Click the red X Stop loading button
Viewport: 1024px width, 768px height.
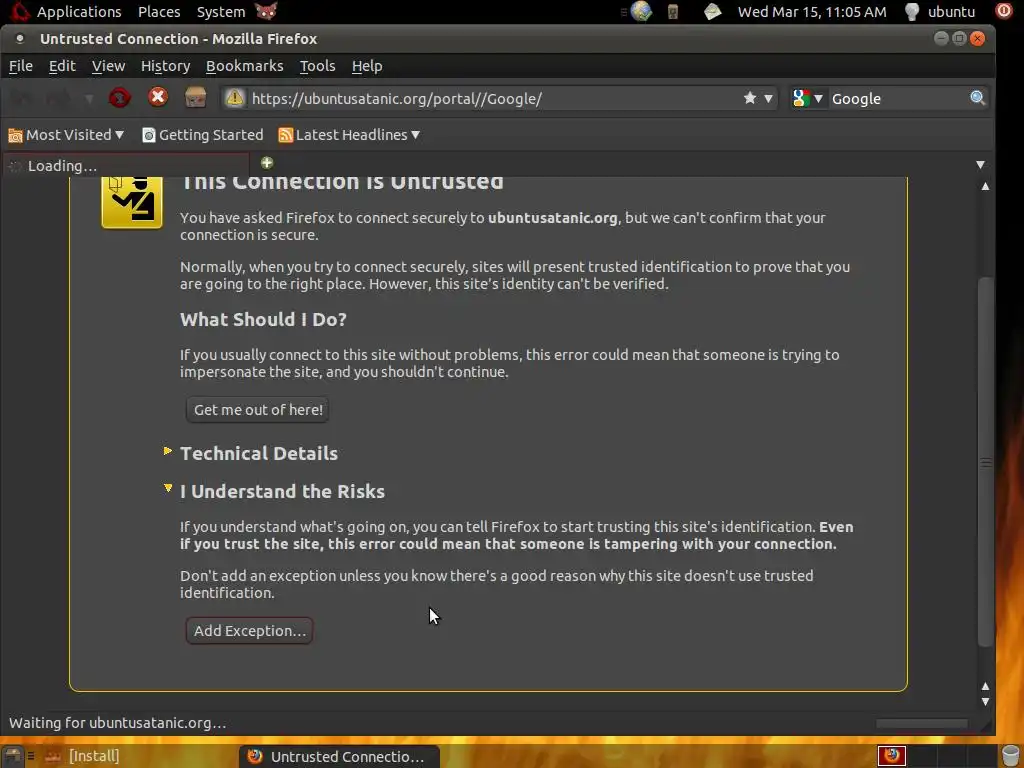click(x=157, y=97)
